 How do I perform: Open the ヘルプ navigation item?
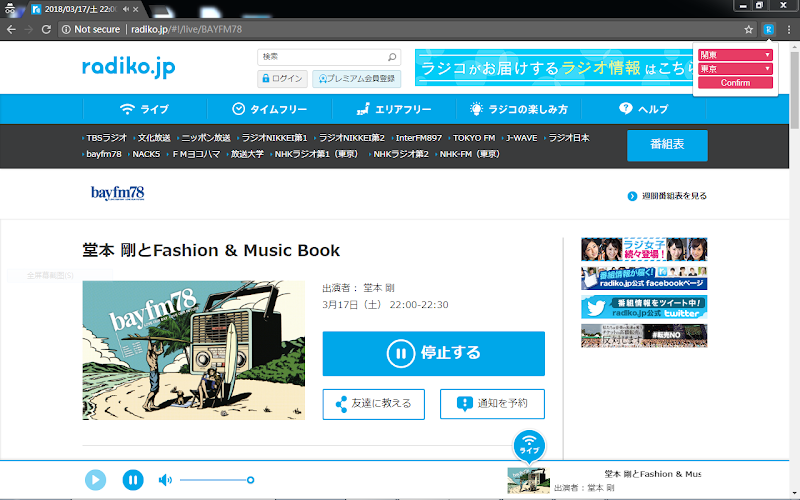[x=643, y=109]
